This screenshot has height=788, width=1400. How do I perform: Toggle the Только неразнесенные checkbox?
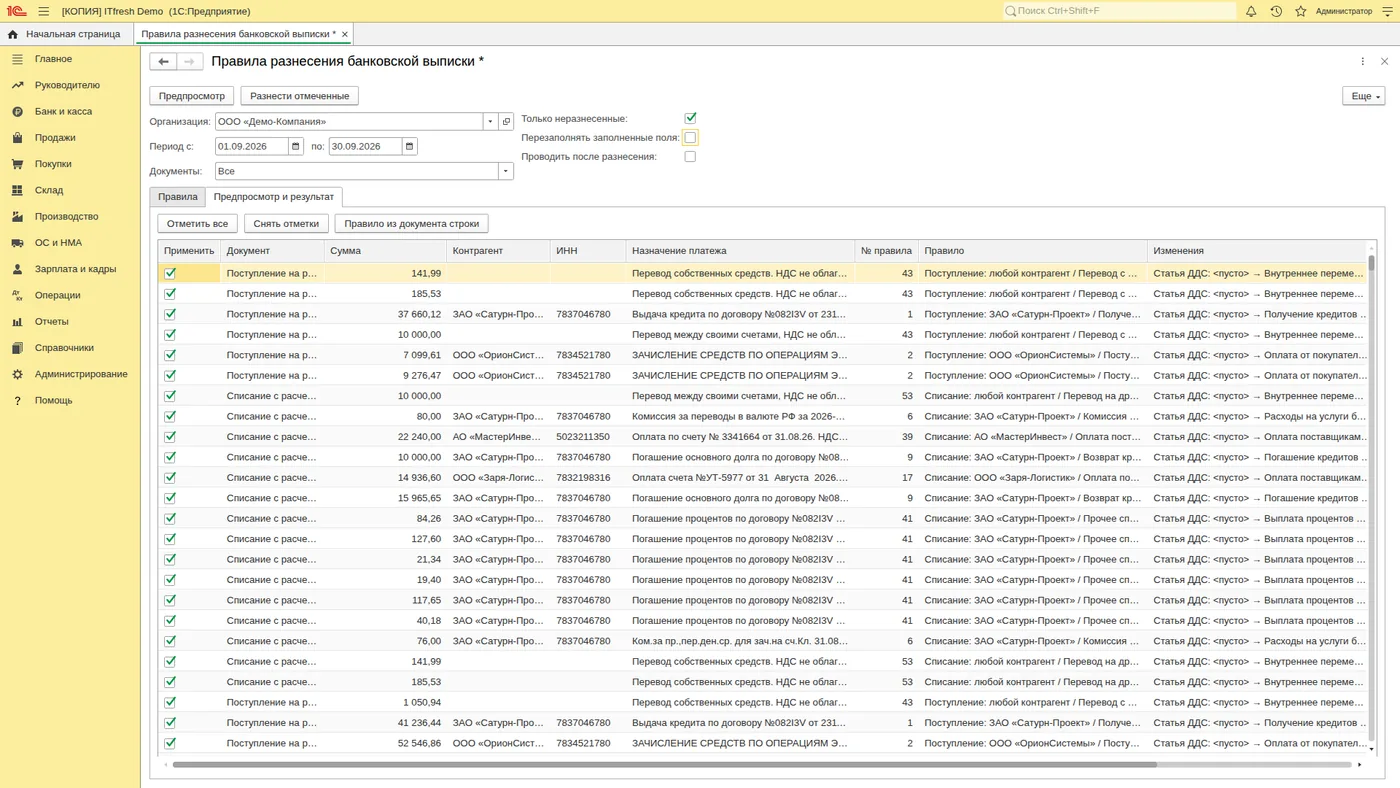[x=690, y=118]
